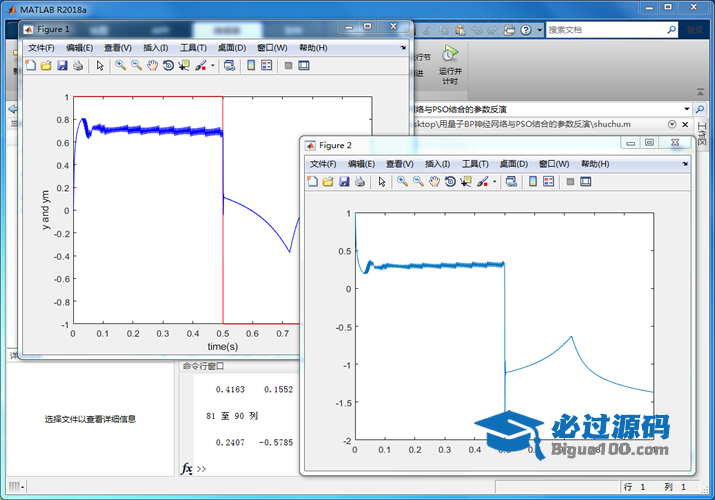Activate Zoom Out tool in Figure 2

click(418, 182)
